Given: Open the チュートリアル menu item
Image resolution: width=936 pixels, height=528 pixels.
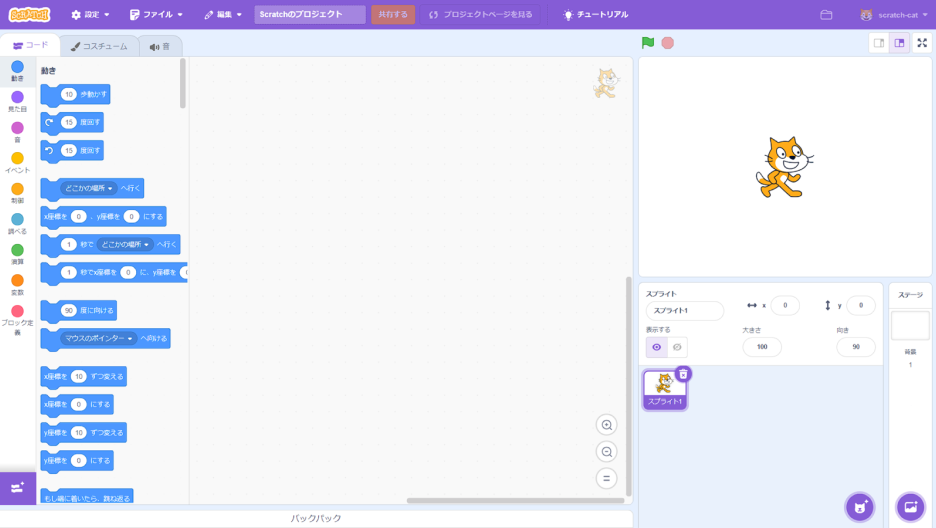Looking at the screenshot, I should 596,15.
